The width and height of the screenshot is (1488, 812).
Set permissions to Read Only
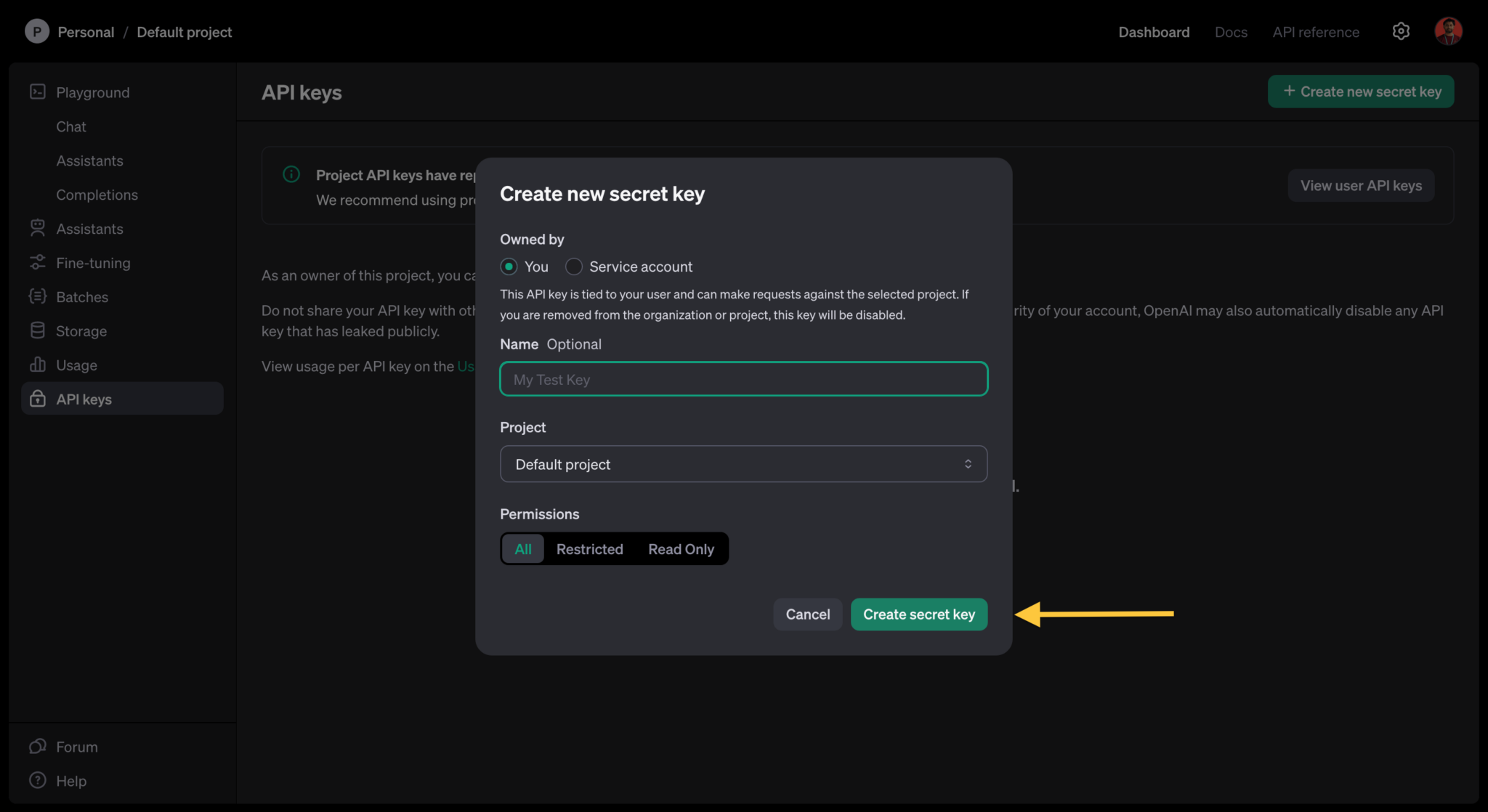click(x=681, y=549)
